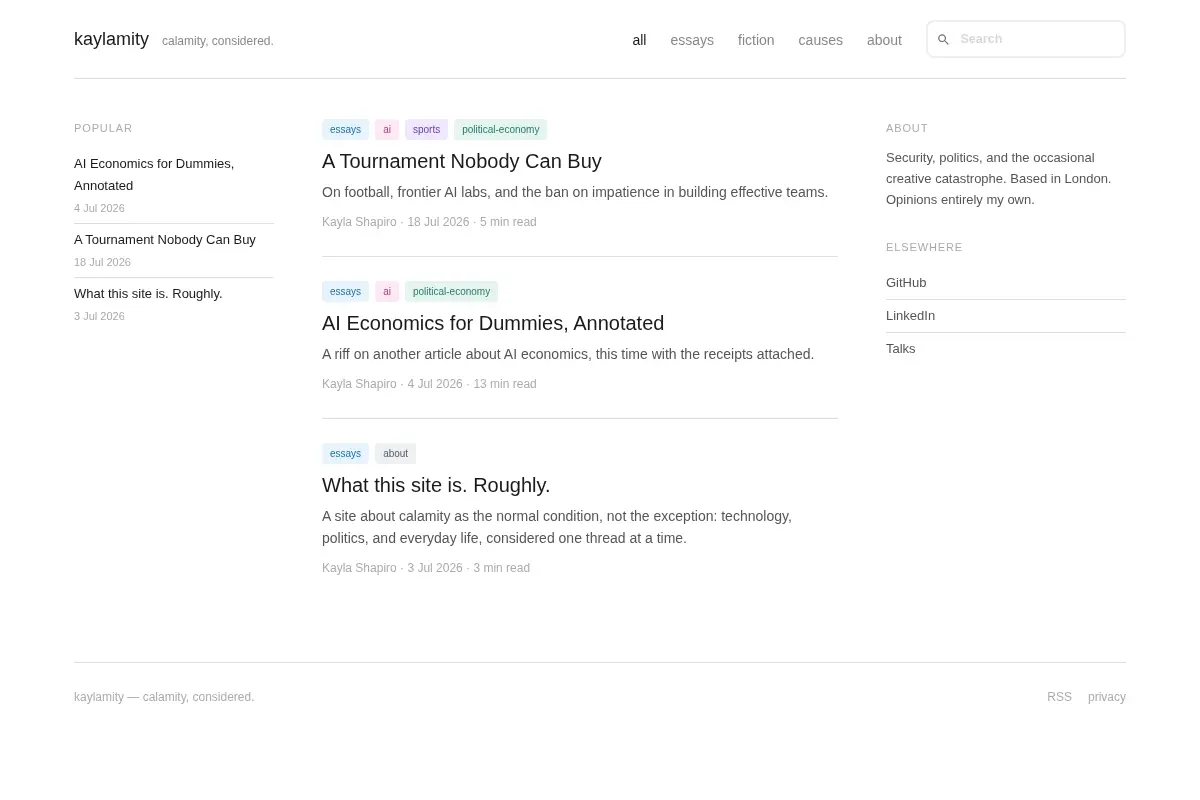Filter by the sports tag
This screenshot has height=800, width=1200.
426,130
